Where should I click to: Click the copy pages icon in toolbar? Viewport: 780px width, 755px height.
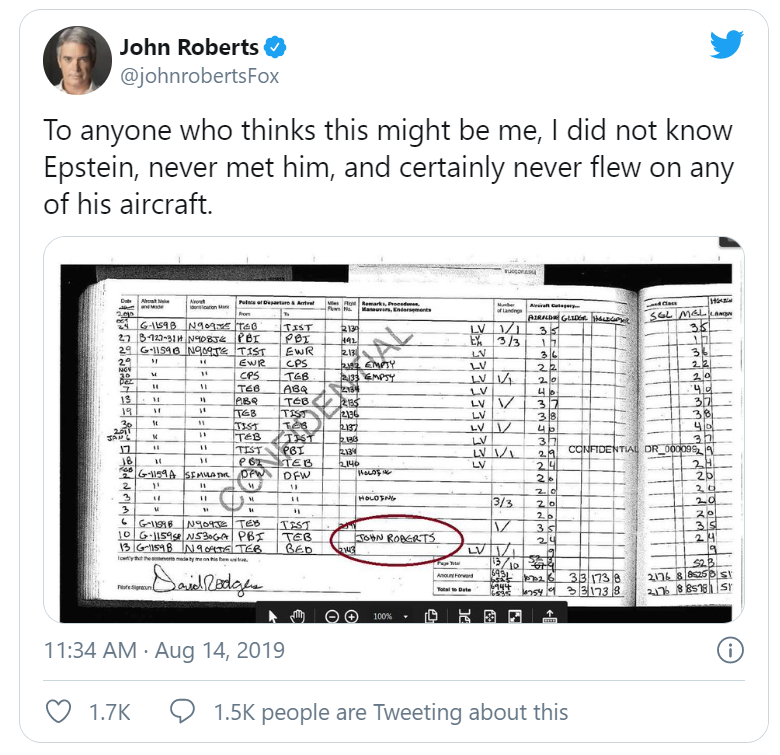point(433,616)
